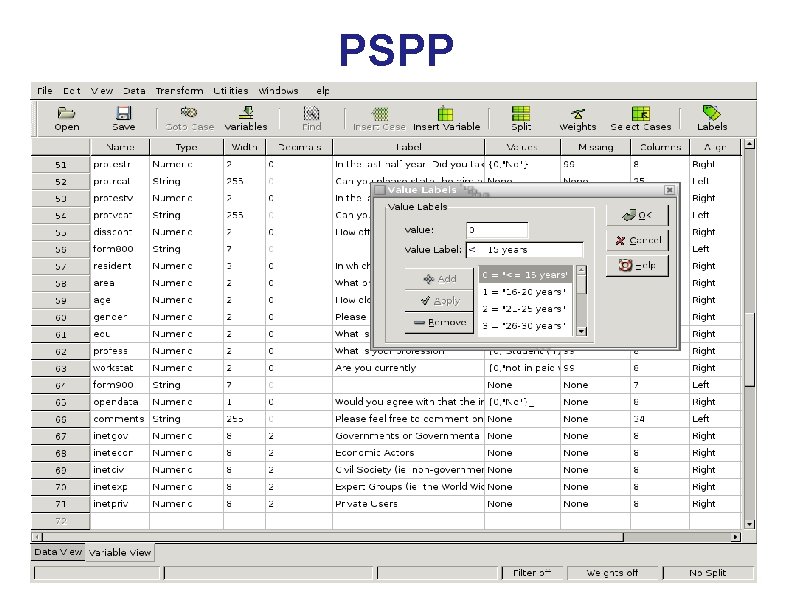Select the '1 = 16-20 years' list entry

pos(525,292)
